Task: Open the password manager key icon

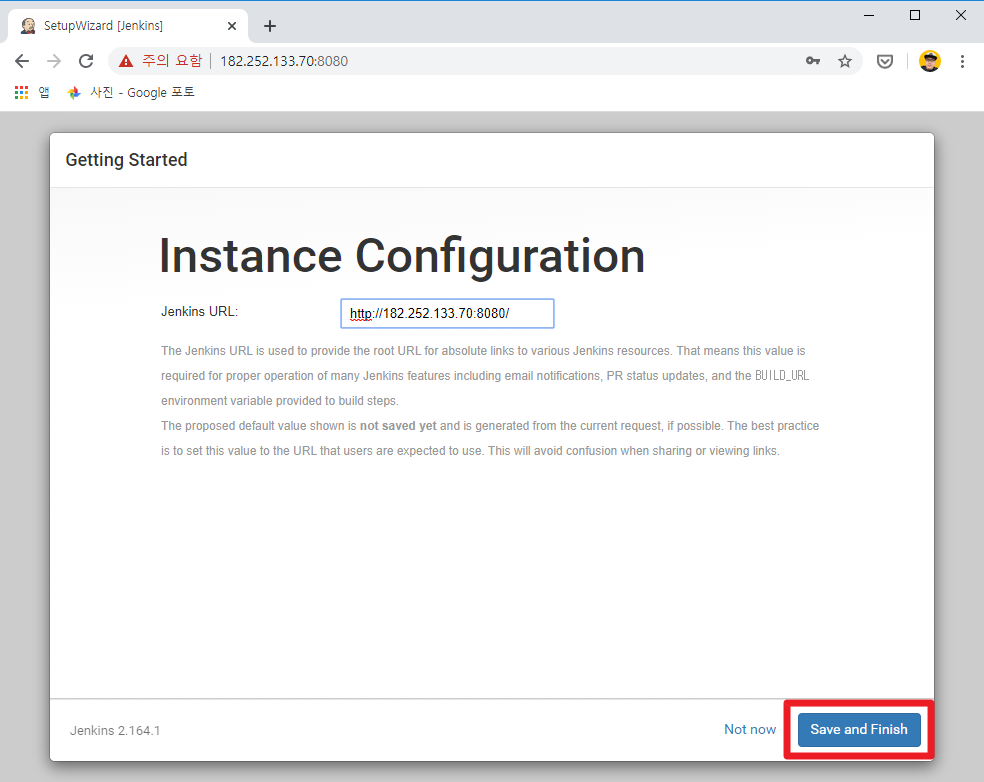Action: tap(812, 60)
